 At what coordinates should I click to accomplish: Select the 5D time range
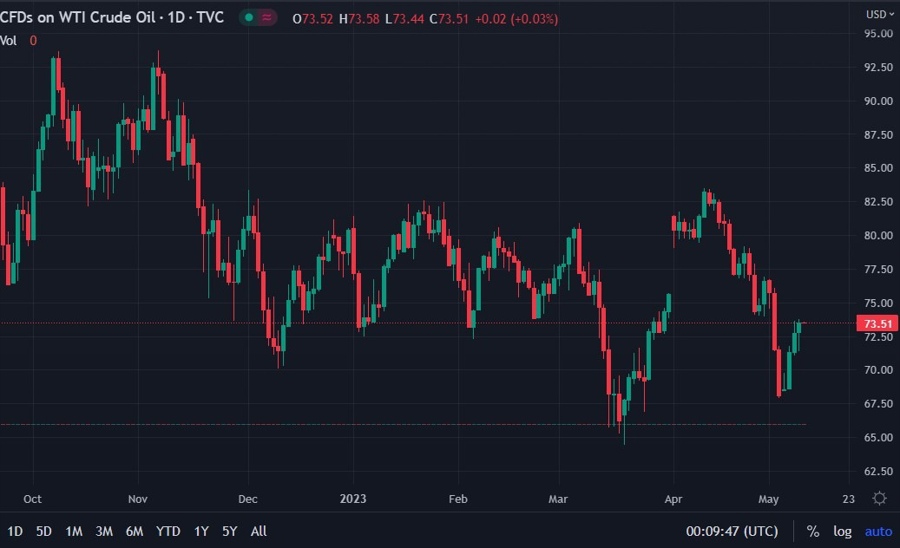tap(44, 531)
